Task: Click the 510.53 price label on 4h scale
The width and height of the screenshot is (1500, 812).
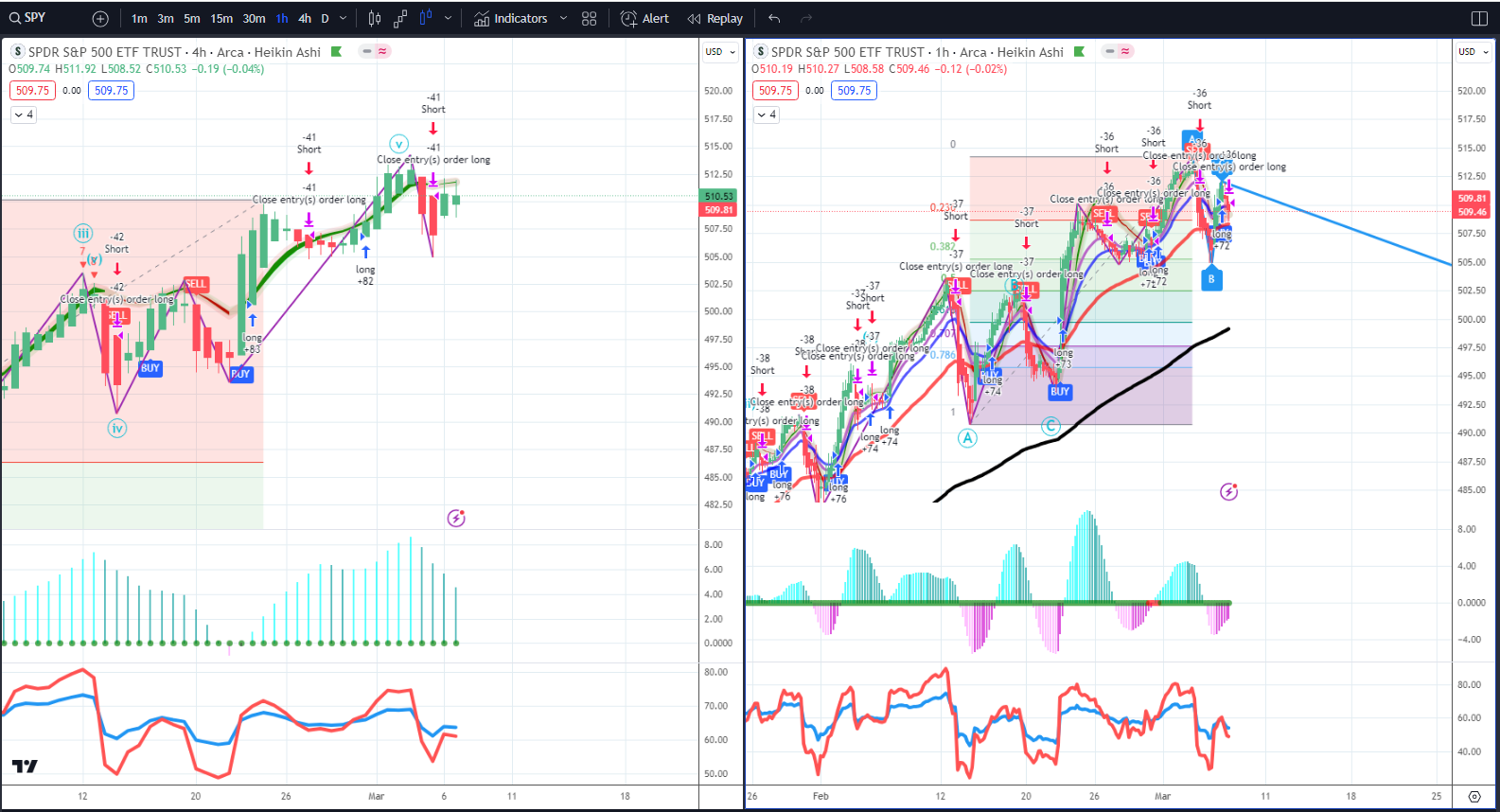Action: point(719,196)
